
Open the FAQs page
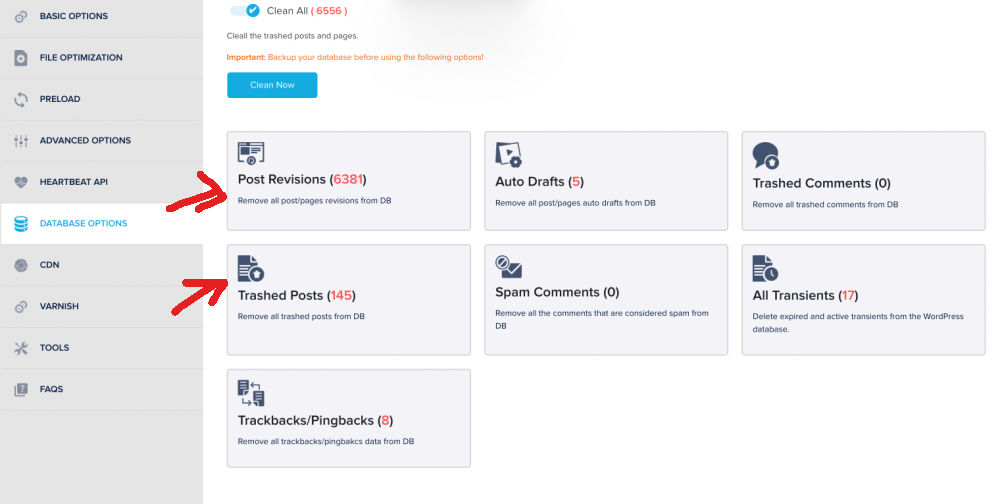coord(101,390)
